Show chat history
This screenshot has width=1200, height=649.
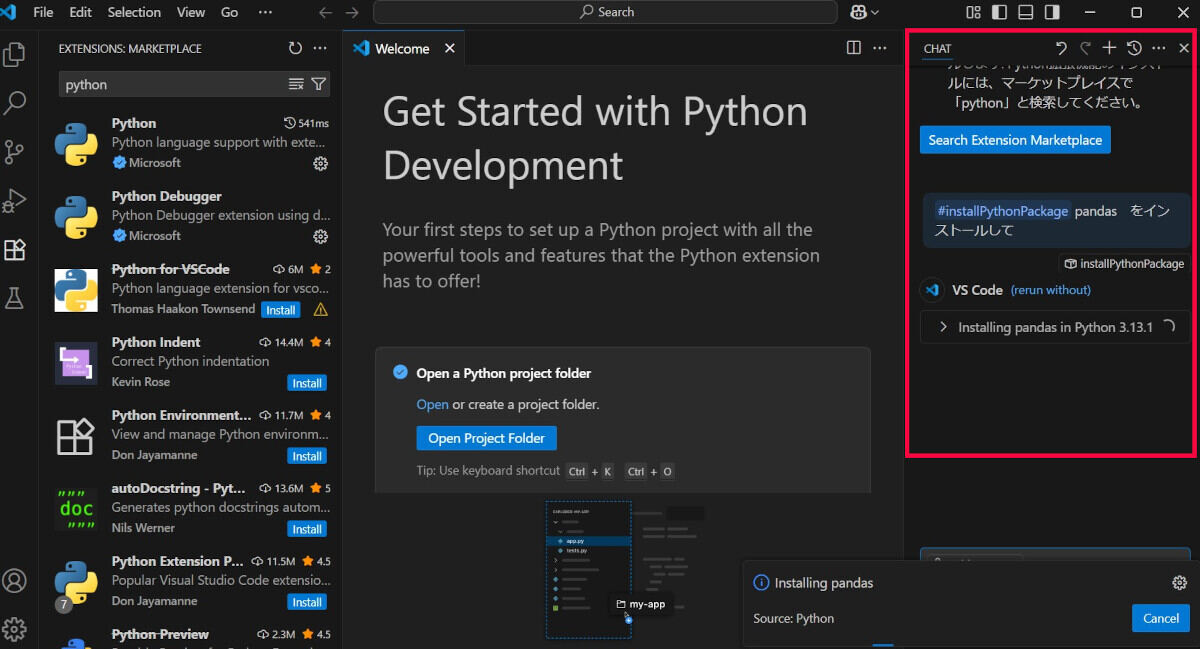(1134, 48)
